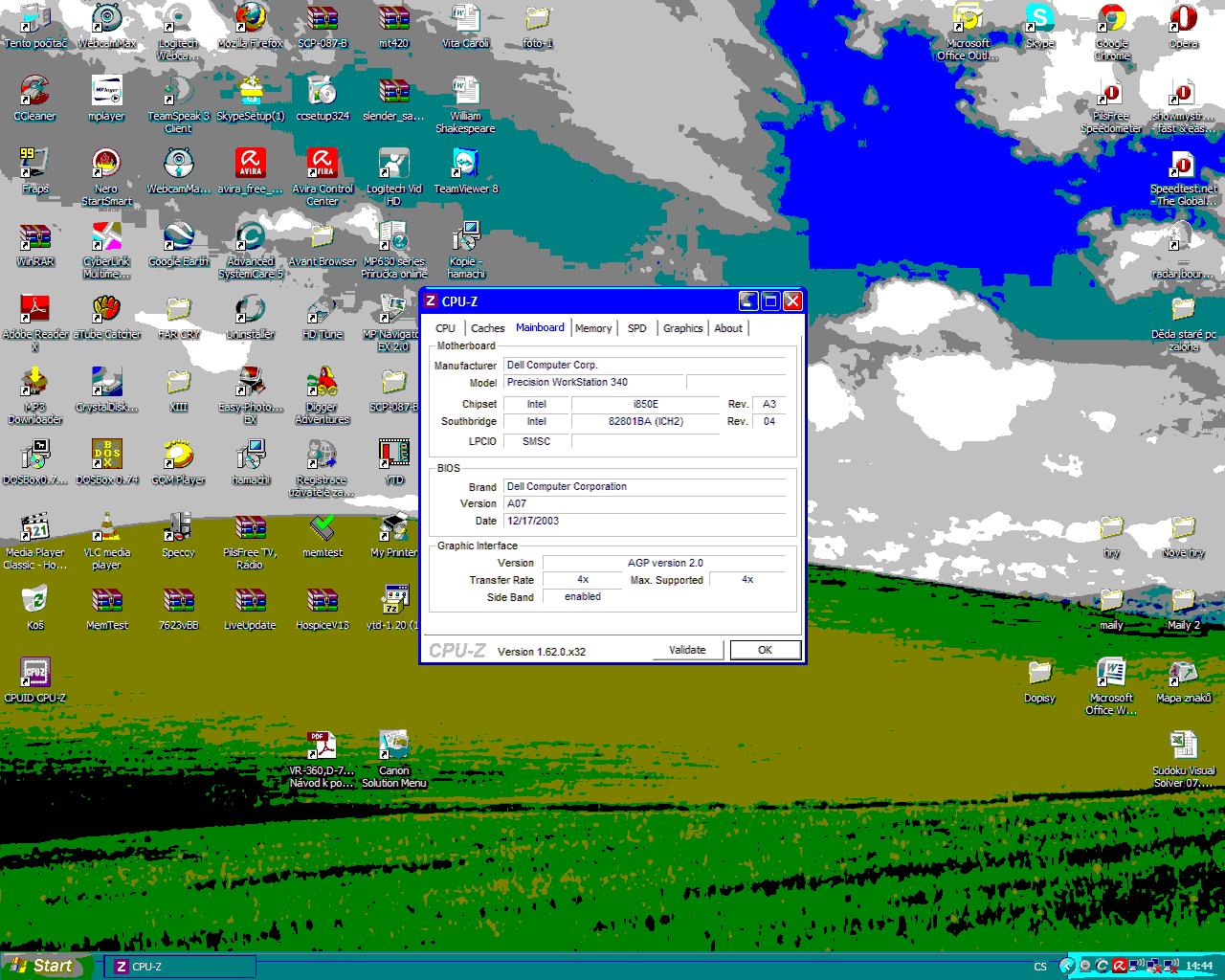Open the memtest desktop icon

[323, 535]
